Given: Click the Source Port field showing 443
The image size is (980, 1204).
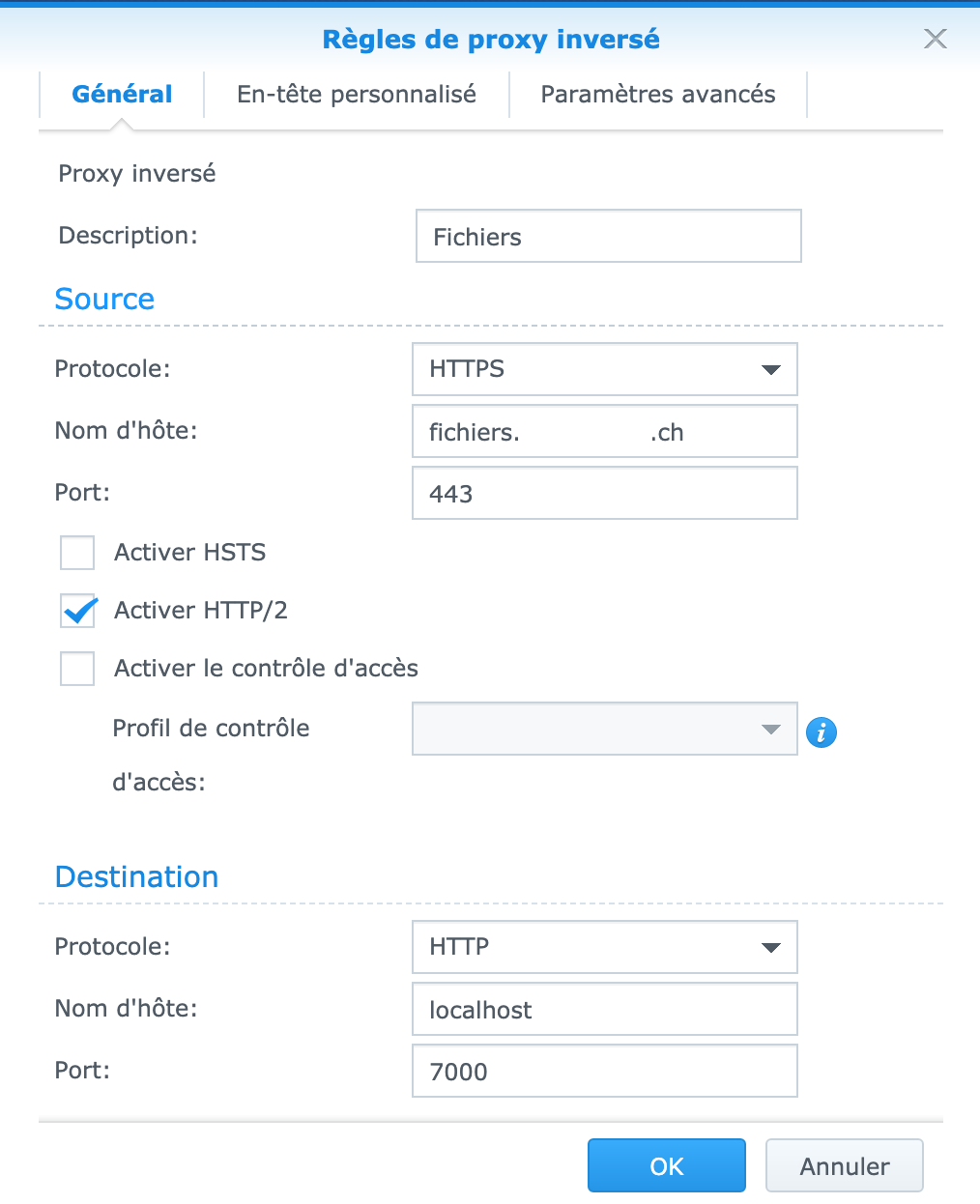Looking at the screenshot, I should coord(605,493).
